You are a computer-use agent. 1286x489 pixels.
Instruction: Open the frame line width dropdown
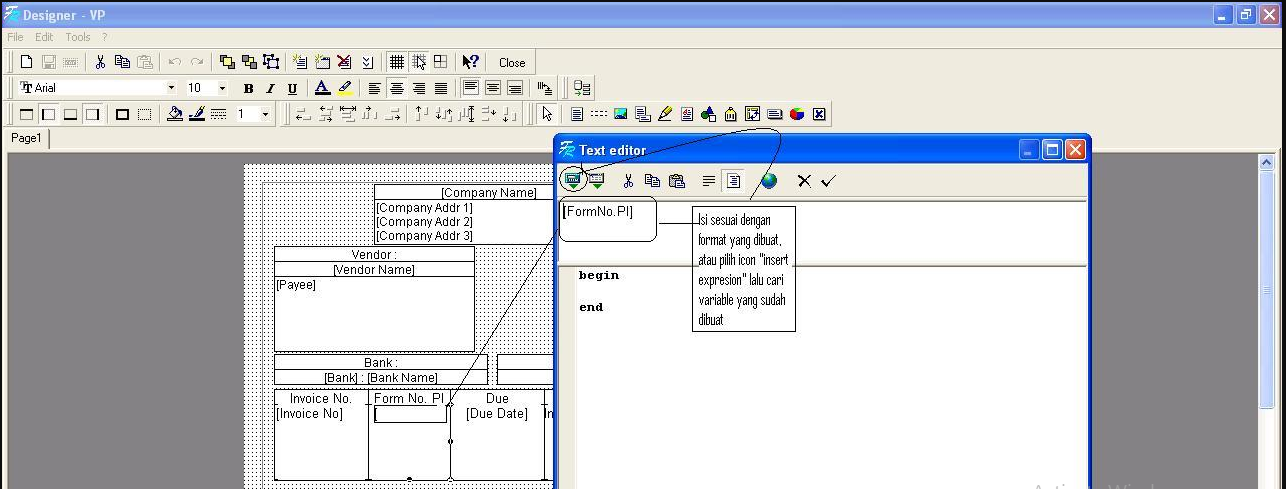coord(265,114)
